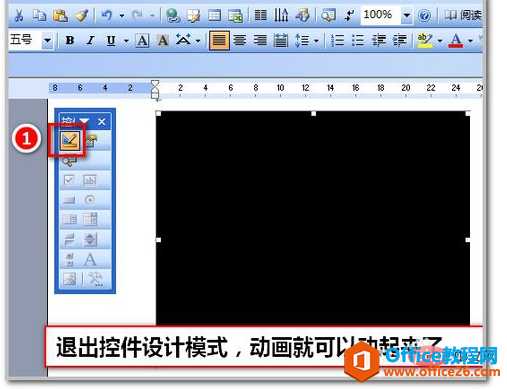Open control Properties in Control Toolbox

coord(91,141)
